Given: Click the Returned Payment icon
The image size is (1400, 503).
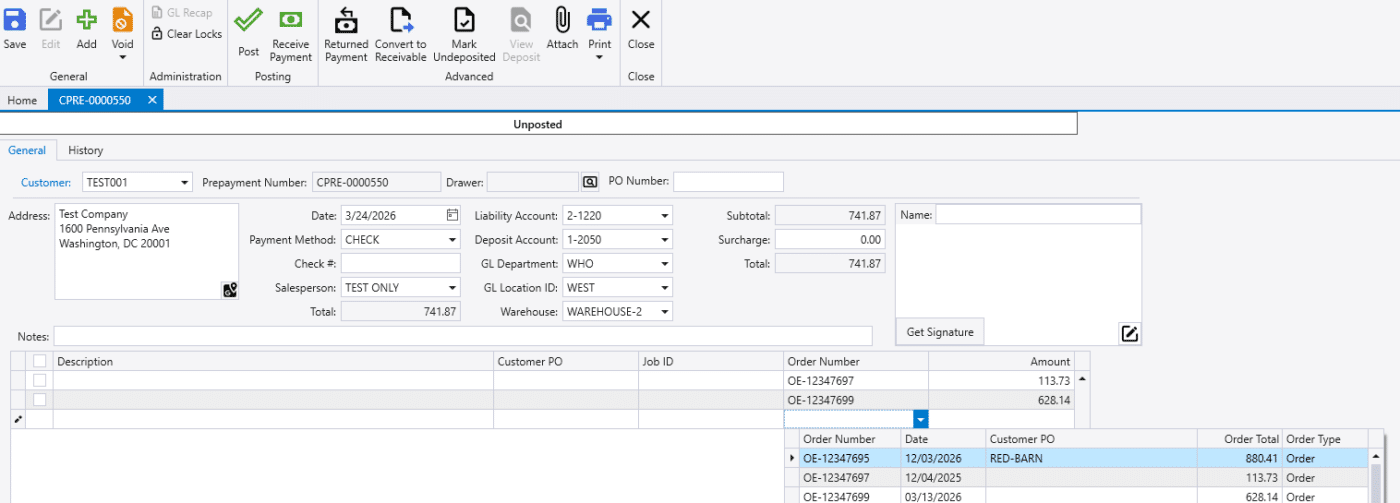Looking at the screenshot, I should click(346, 20).
